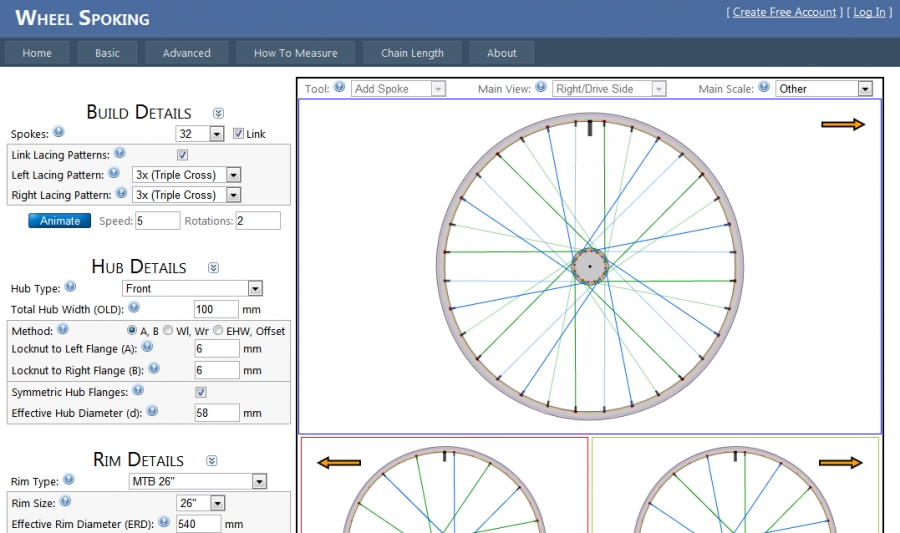Click the hub center in main wheel view

pyautogui.click(x=589, y=266)
